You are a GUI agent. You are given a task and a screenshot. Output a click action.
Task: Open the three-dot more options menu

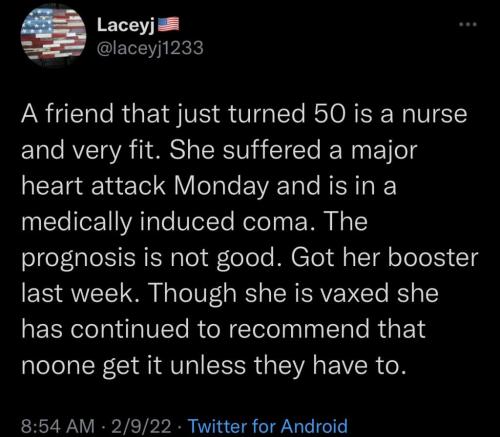pyautogui.click(x=468, y=24)
